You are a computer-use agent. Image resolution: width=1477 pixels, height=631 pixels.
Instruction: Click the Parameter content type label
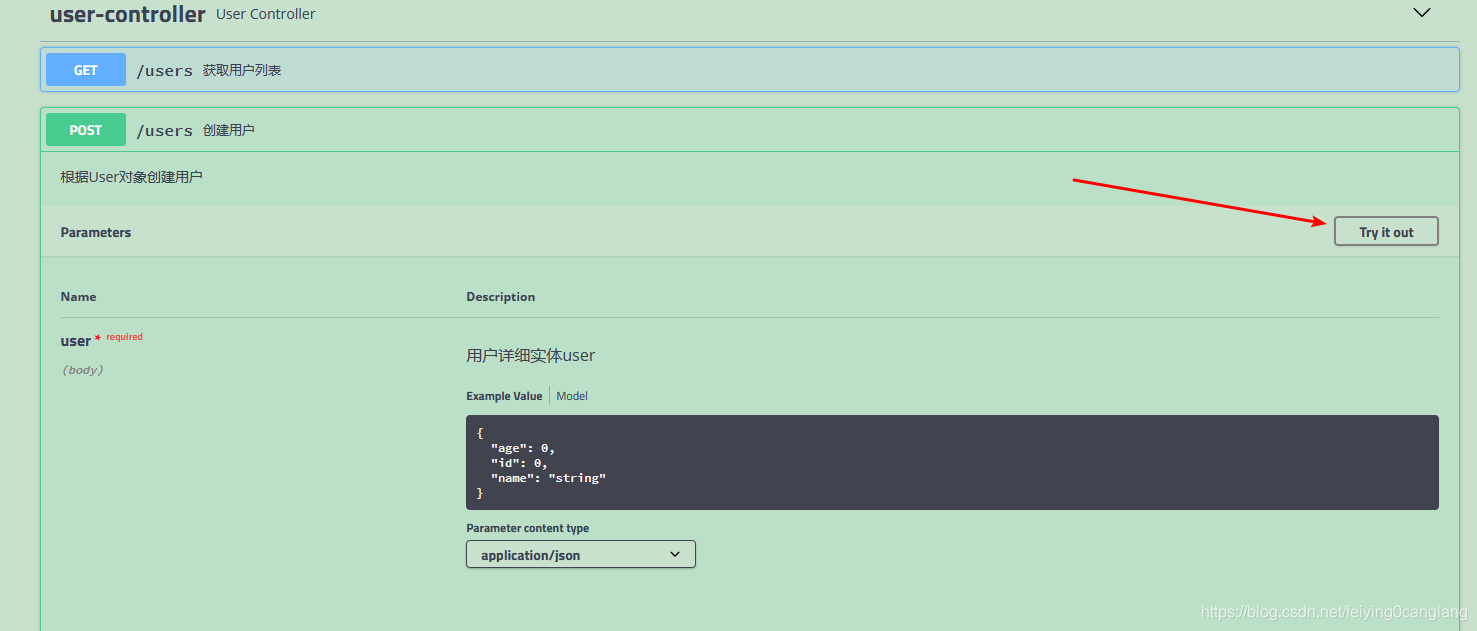click(x=528, y=528)
